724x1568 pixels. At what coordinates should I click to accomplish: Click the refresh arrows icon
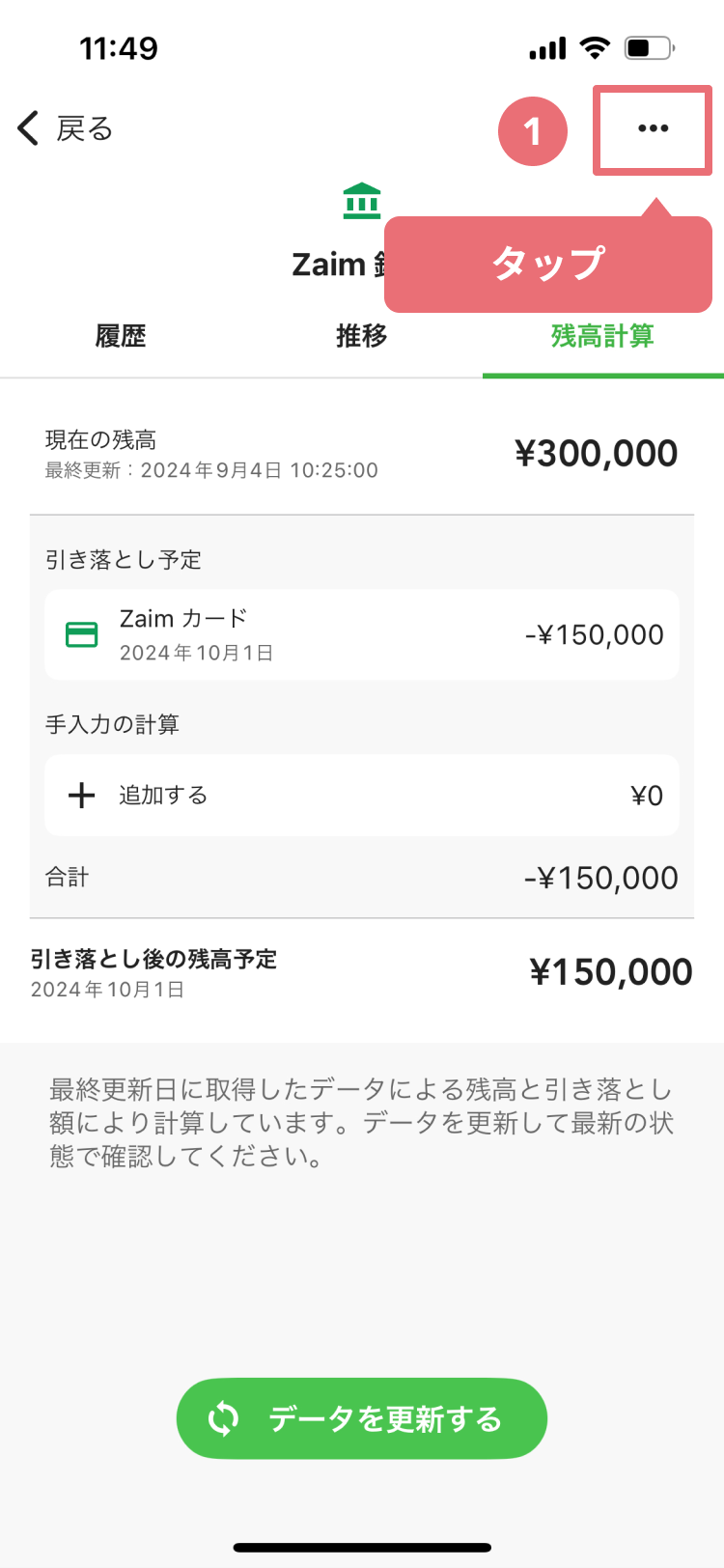223,1418
